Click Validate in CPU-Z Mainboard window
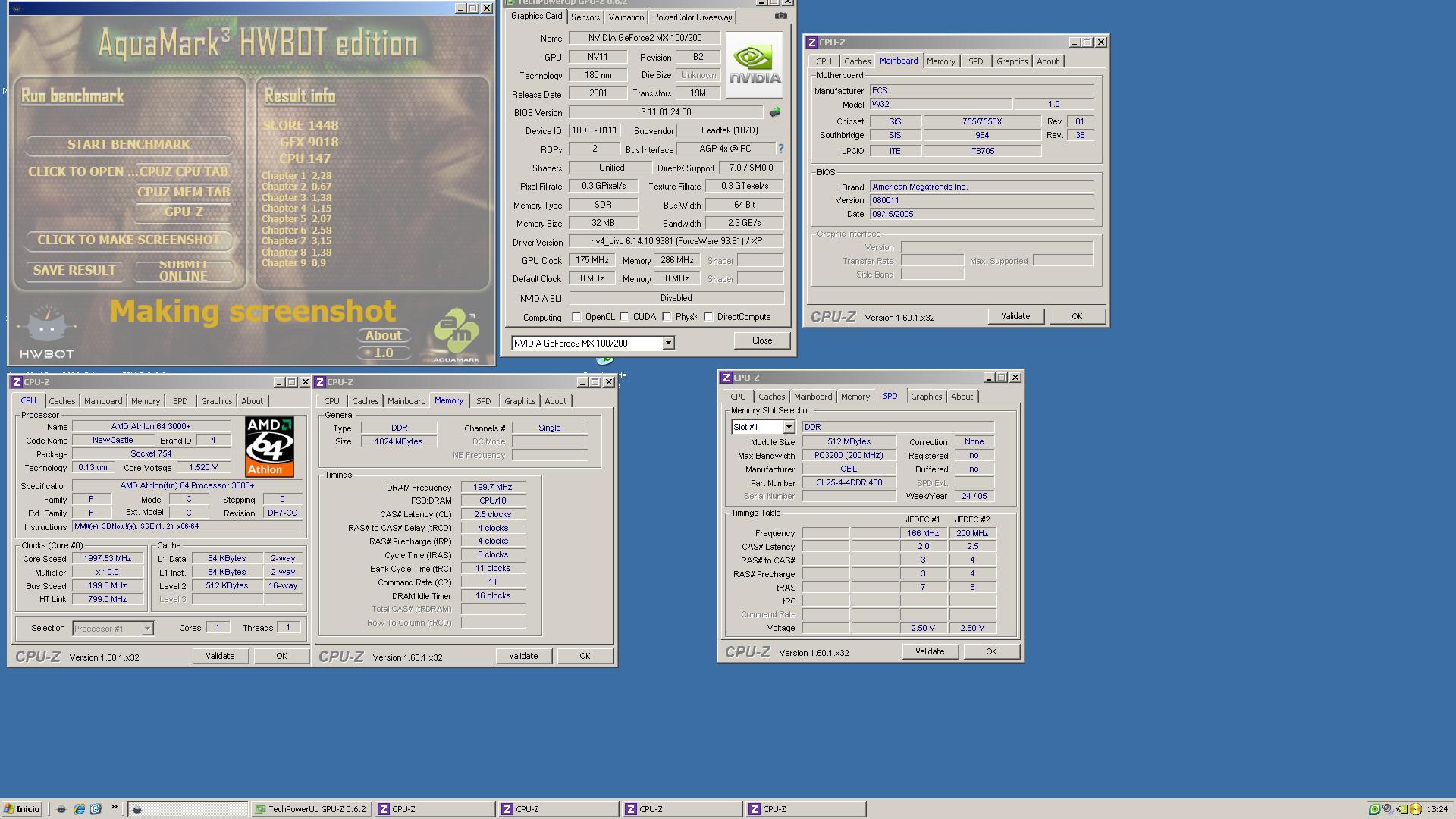The height and width of the screenshot is (819, 1456). tap(1015, 316)
